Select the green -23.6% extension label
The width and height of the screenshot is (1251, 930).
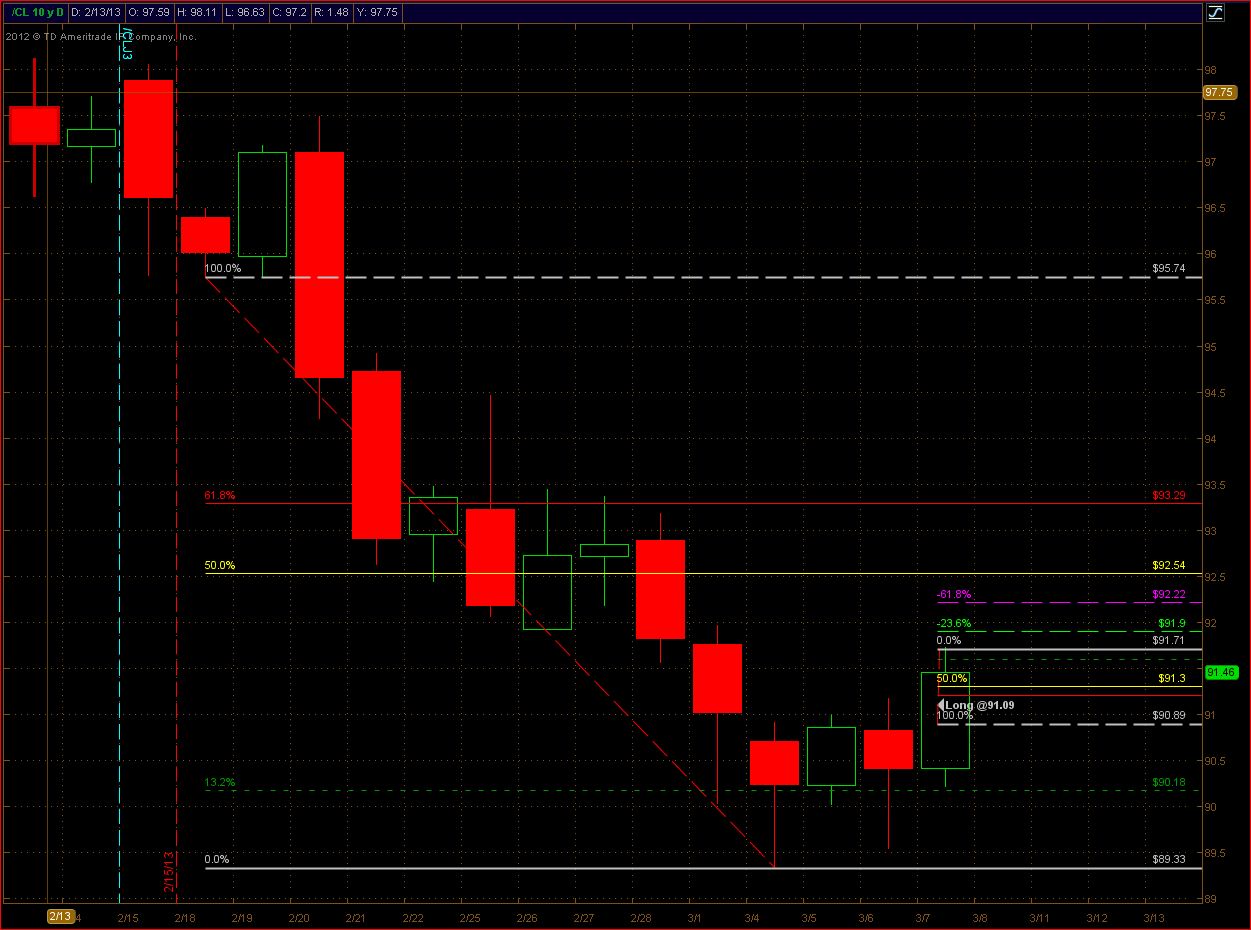tap(953, 623)
